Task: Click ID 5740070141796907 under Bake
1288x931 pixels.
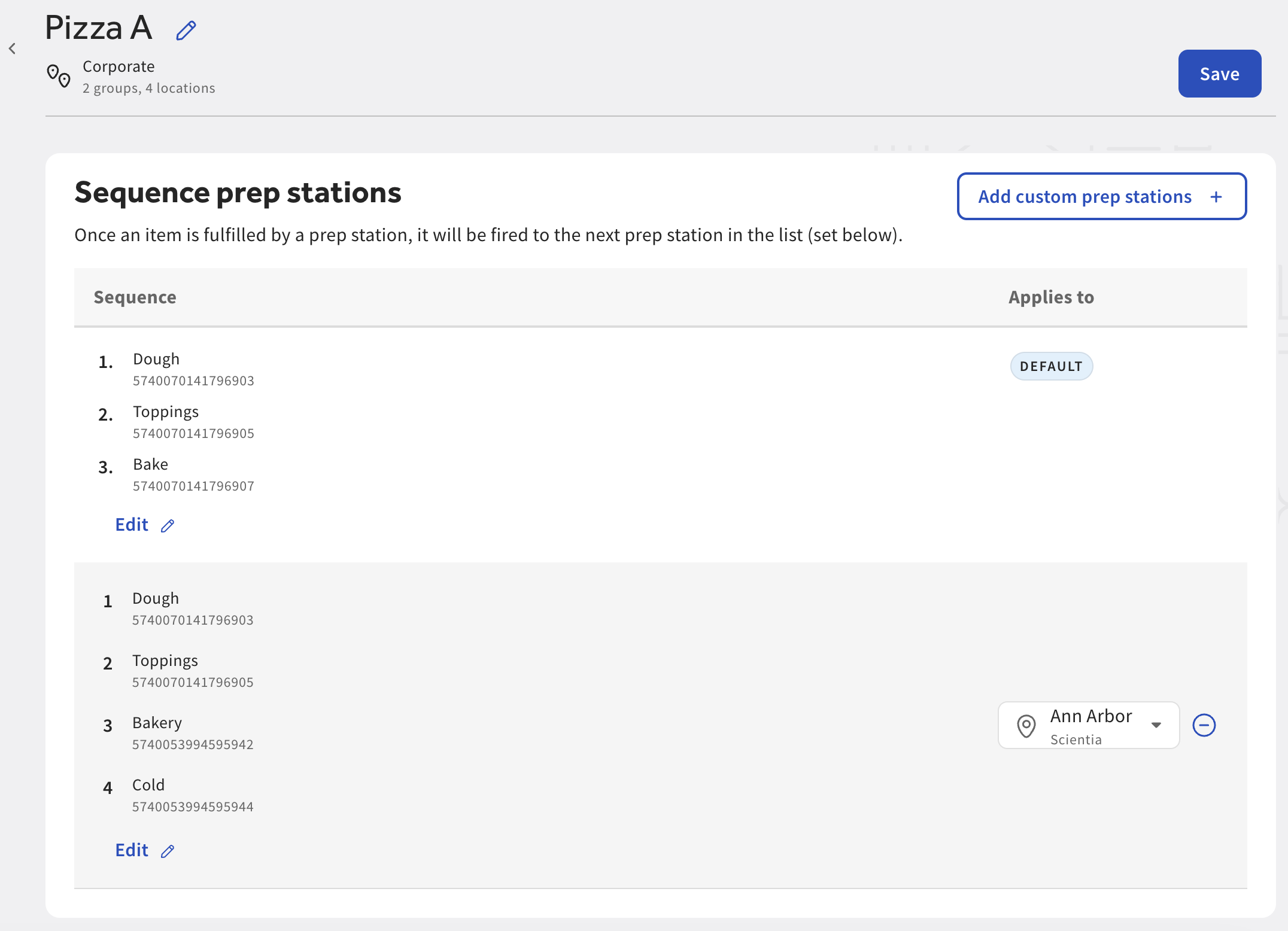Action: pos(193,486)
